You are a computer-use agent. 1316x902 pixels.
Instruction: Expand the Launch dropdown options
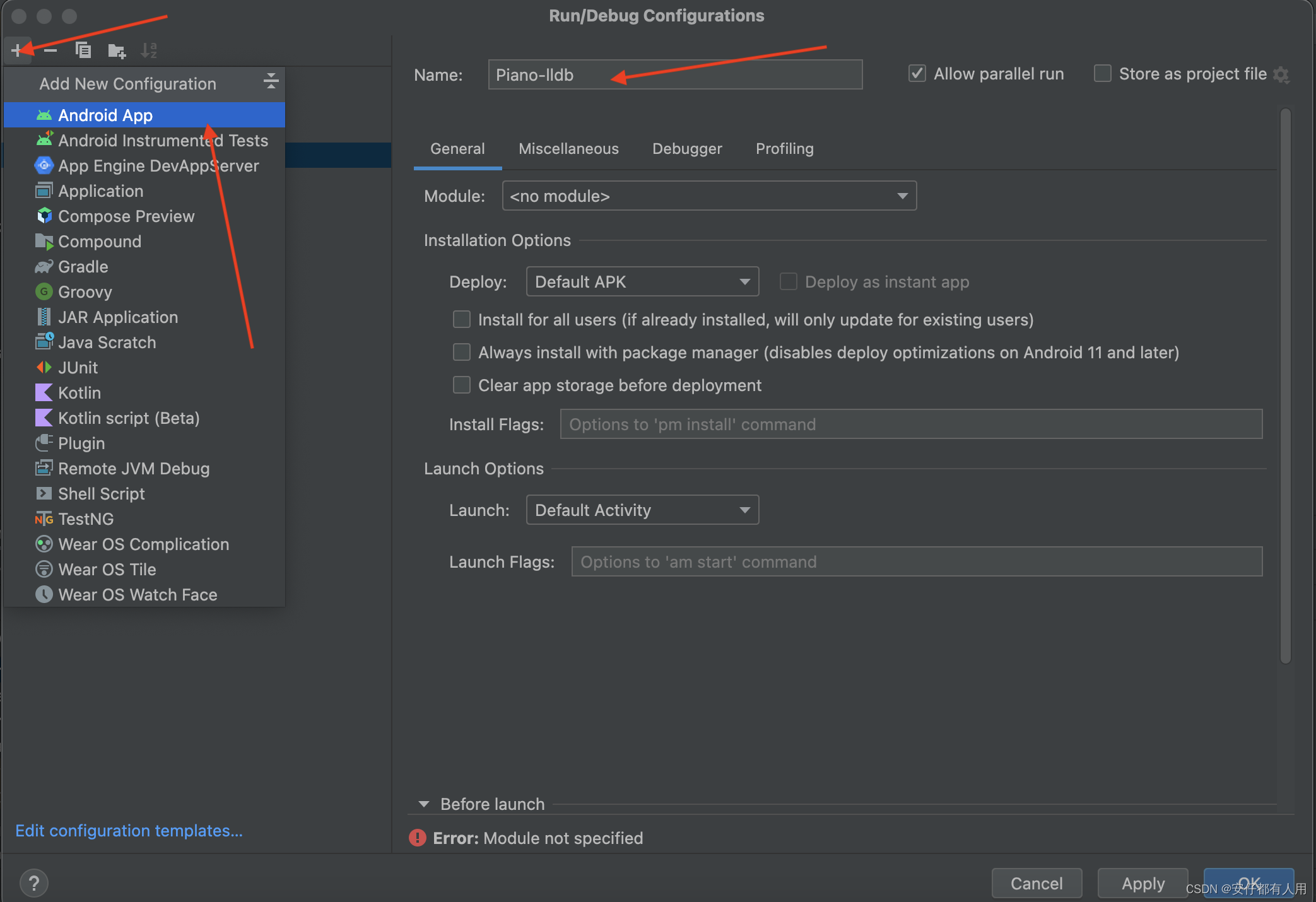coord(744,511)
